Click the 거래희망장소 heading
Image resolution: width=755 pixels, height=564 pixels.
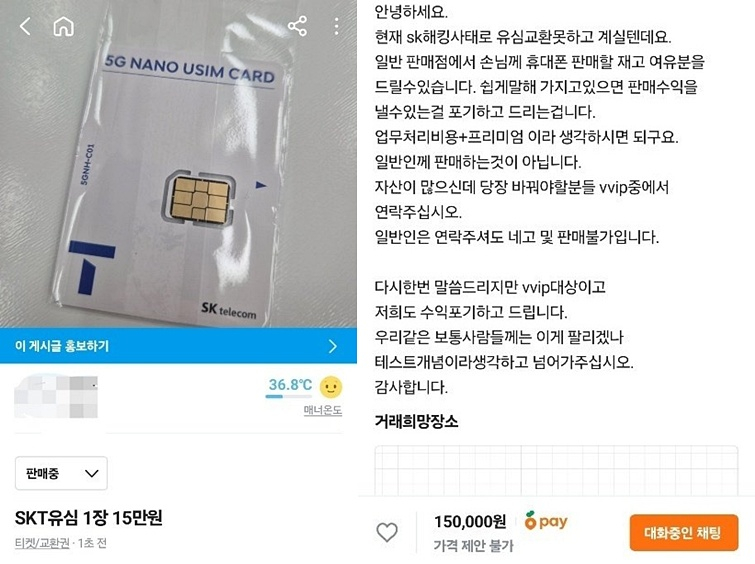pos(417,421)
